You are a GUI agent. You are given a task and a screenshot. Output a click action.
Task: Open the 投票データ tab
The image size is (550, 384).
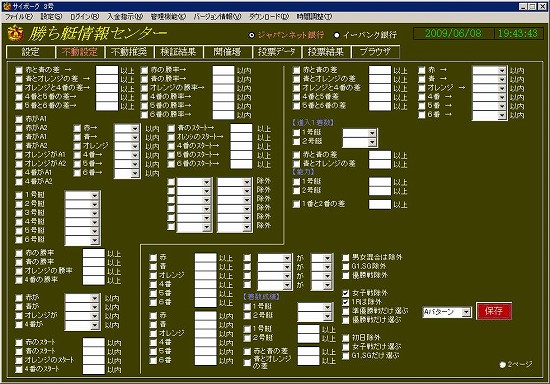[x=276, y=52]
